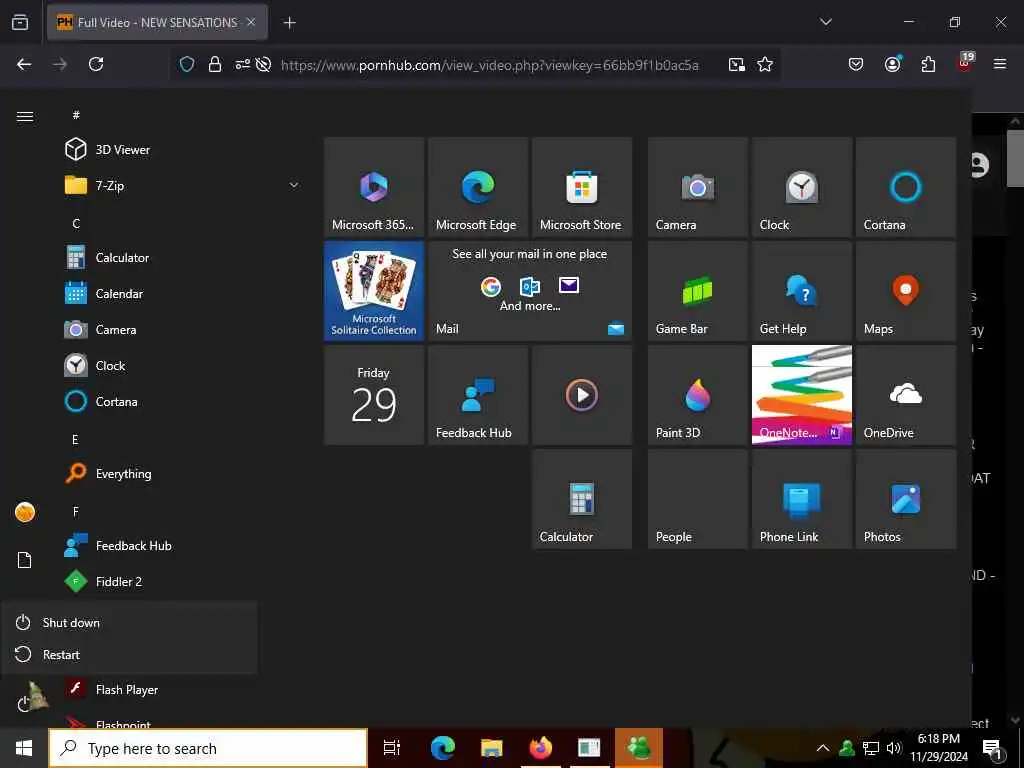Open Task View from the taskbar

coord(392,748)
